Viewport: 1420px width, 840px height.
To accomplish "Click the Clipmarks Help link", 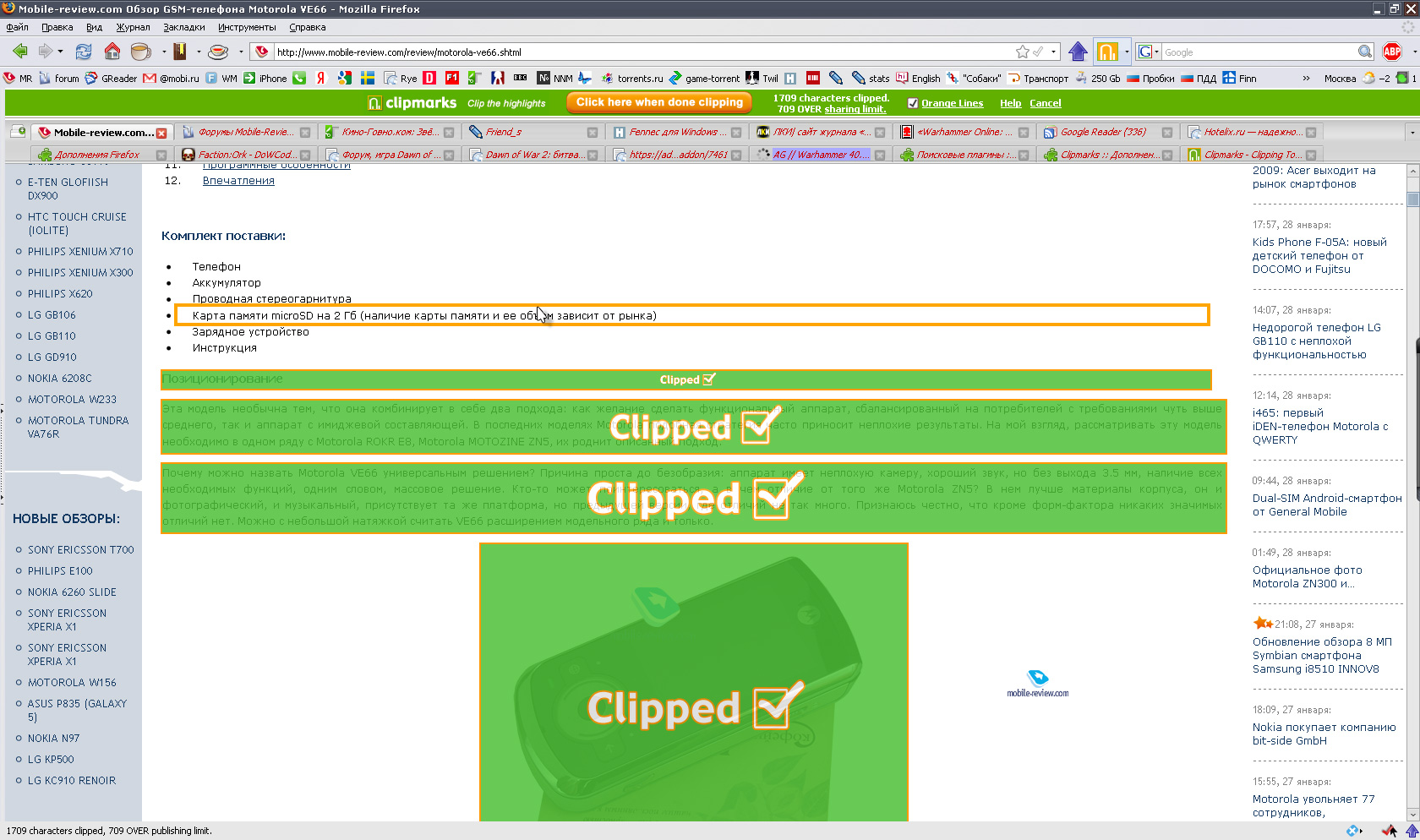I will click(x=1010, y=103).
